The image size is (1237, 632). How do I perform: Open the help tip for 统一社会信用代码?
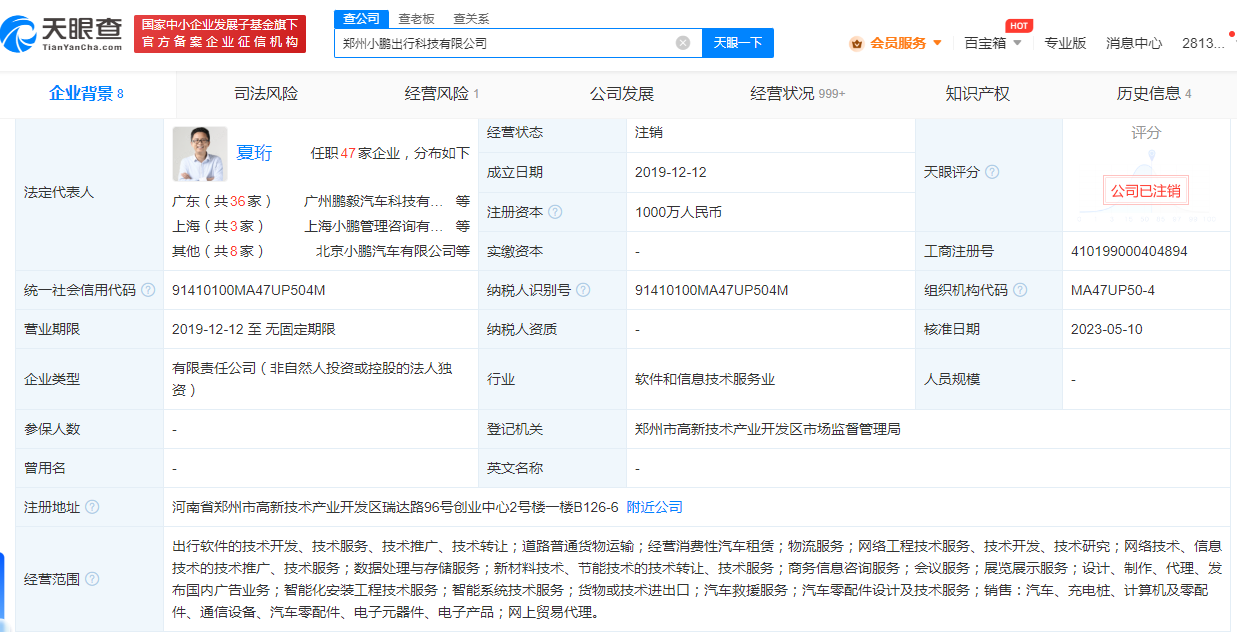(148, 290)
